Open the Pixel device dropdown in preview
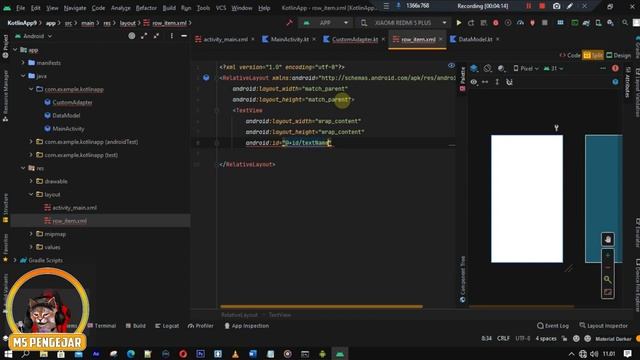640x360 pixels. [526, 69]
